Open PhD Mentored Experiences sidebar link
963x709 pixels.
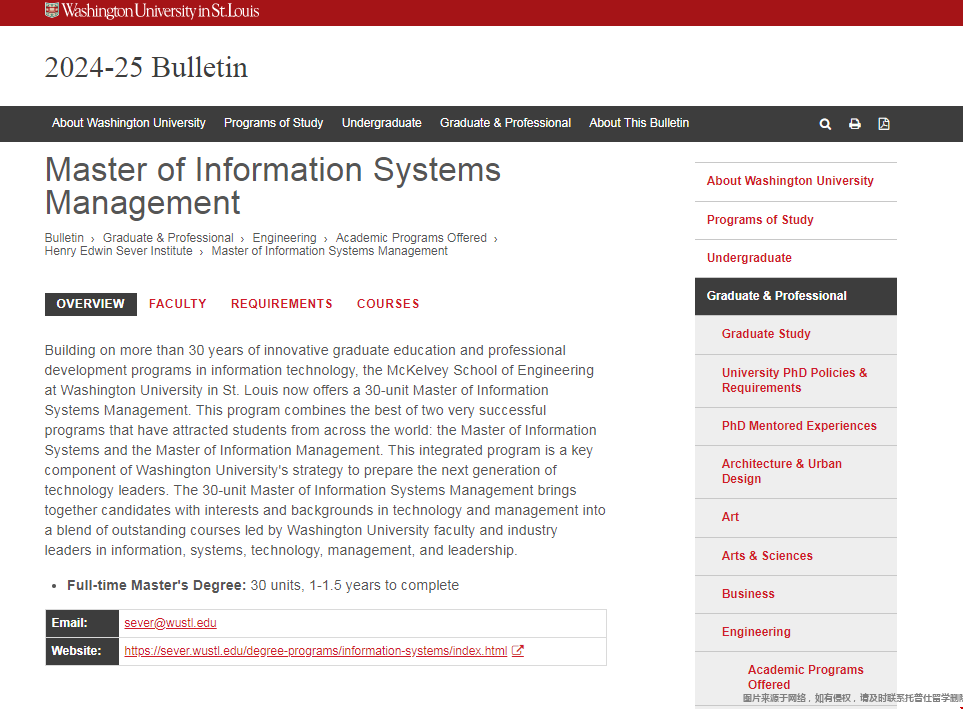pyautogui.click(x=795, y=426)
